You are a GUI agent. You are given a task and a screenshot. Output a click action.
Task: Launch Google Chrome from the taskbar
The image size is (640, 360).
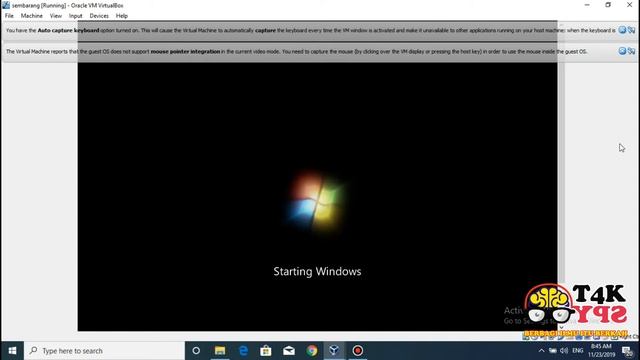tap(312, 351)
